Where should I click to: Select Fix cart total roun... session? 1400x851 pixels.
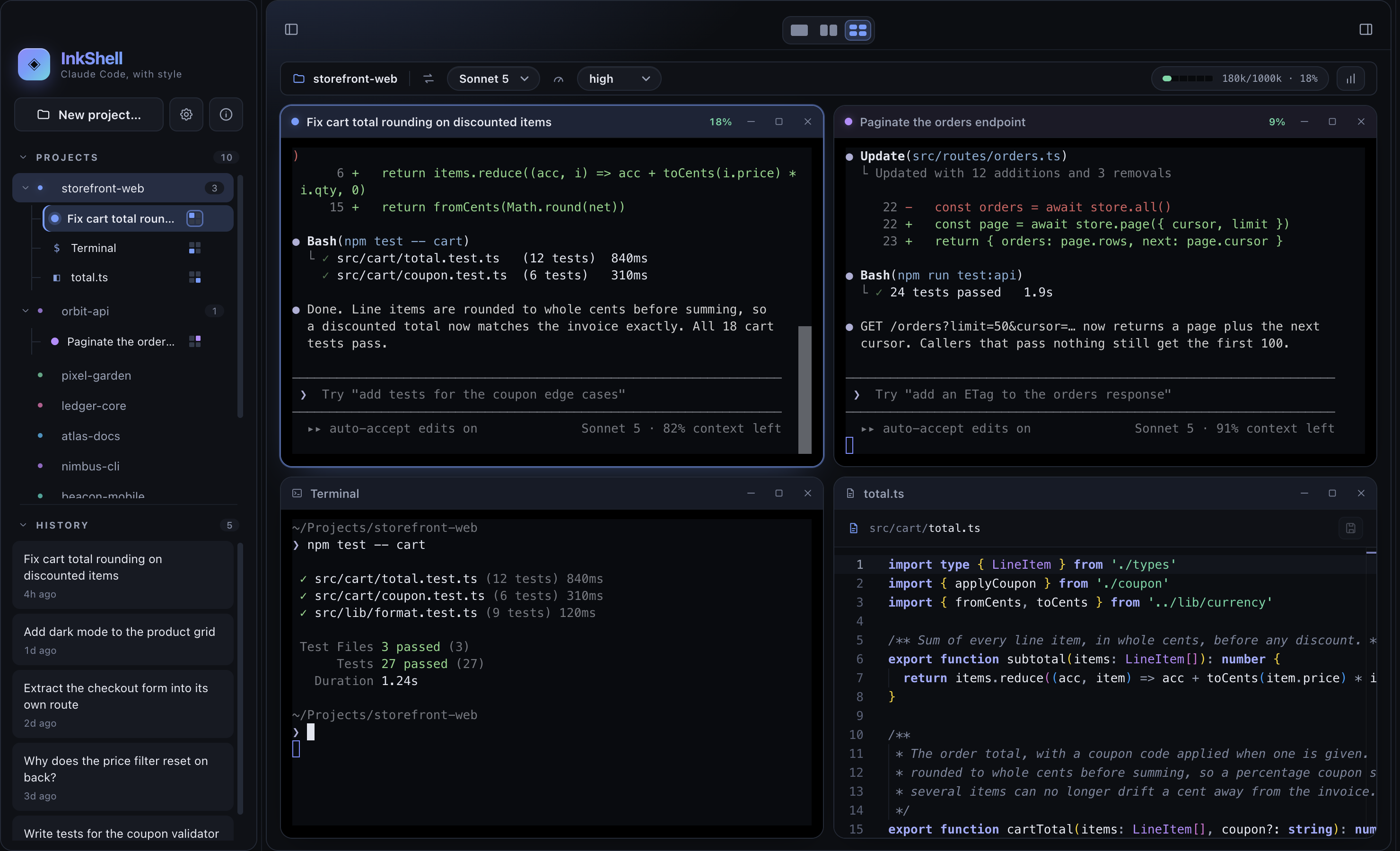(x=138, y=219)
